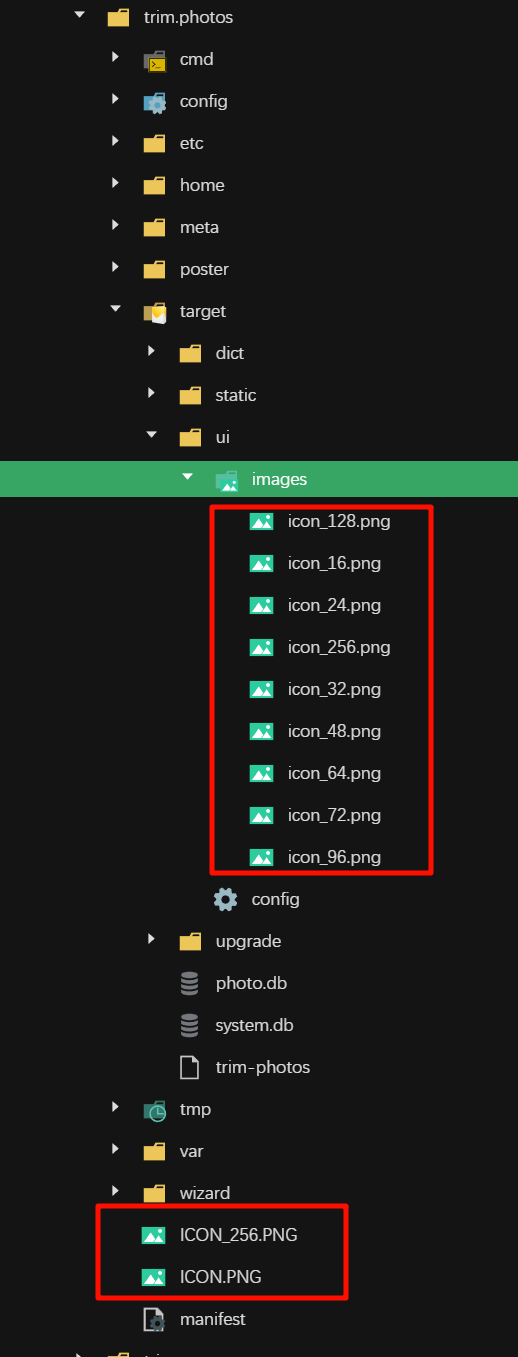Click the config folder gear icon
This screenshot has width=518, height=1357.
pyautogui.click(x=154, y=102)
